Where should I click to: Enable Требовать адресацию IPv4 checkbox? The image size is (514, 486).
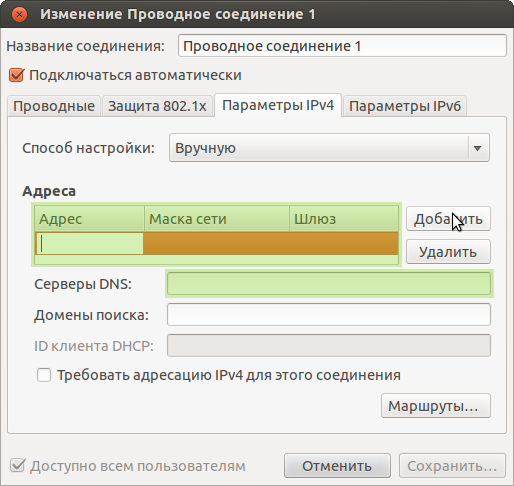click(44, 375)
